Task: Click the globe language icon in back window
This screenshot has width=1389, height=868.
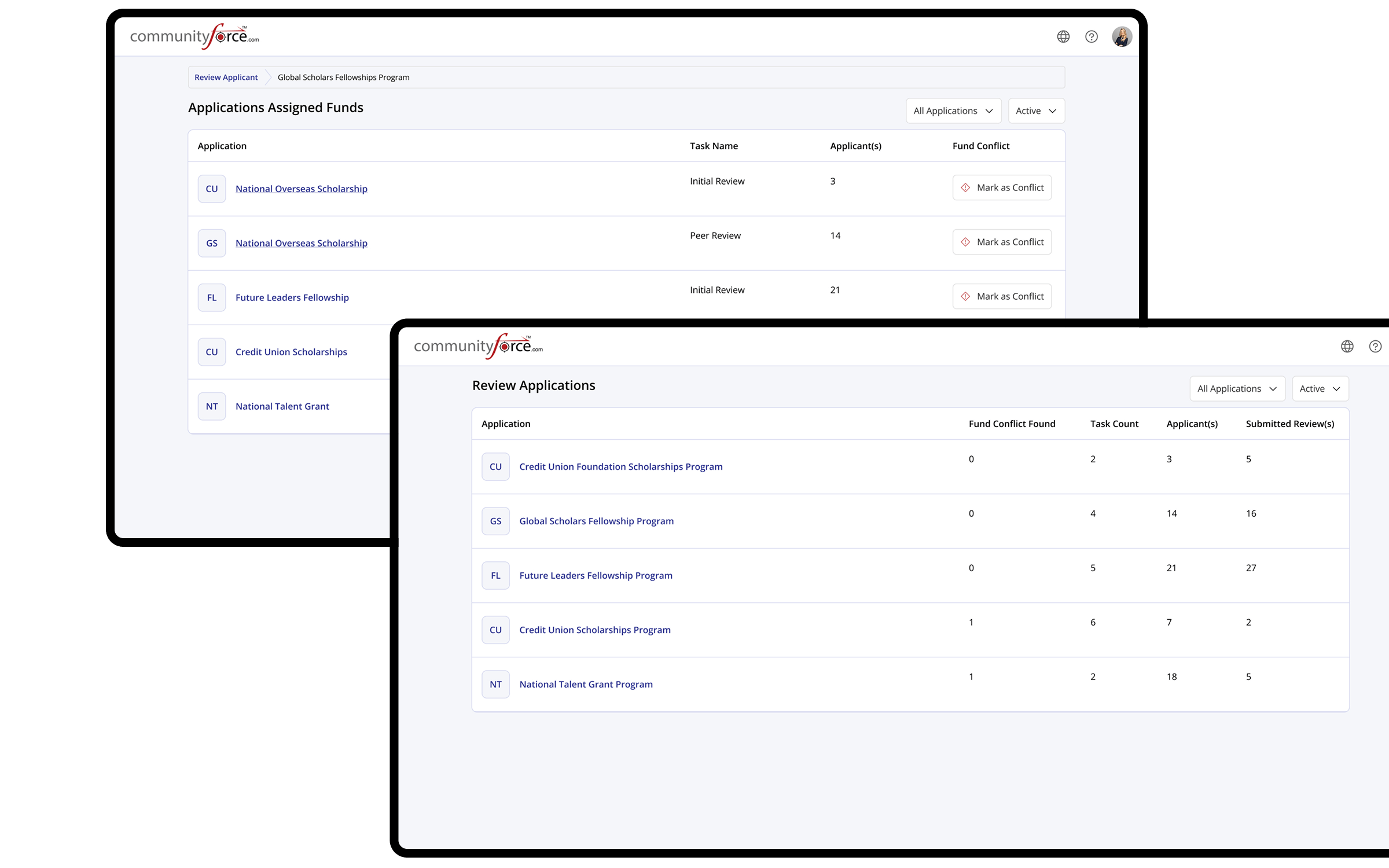Action: click(1063, 36)
